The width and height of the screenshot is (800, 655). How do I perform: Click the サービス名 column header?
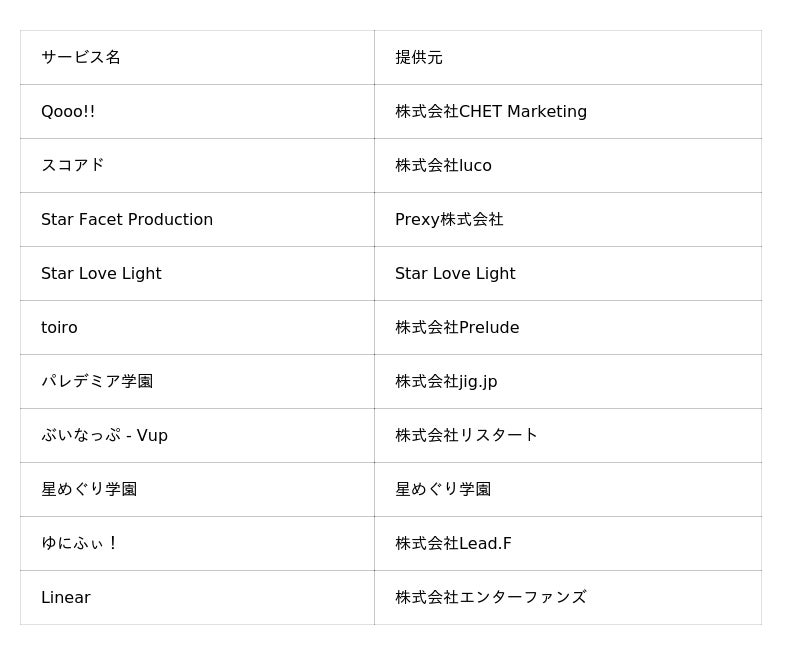(x=81, y=57)
